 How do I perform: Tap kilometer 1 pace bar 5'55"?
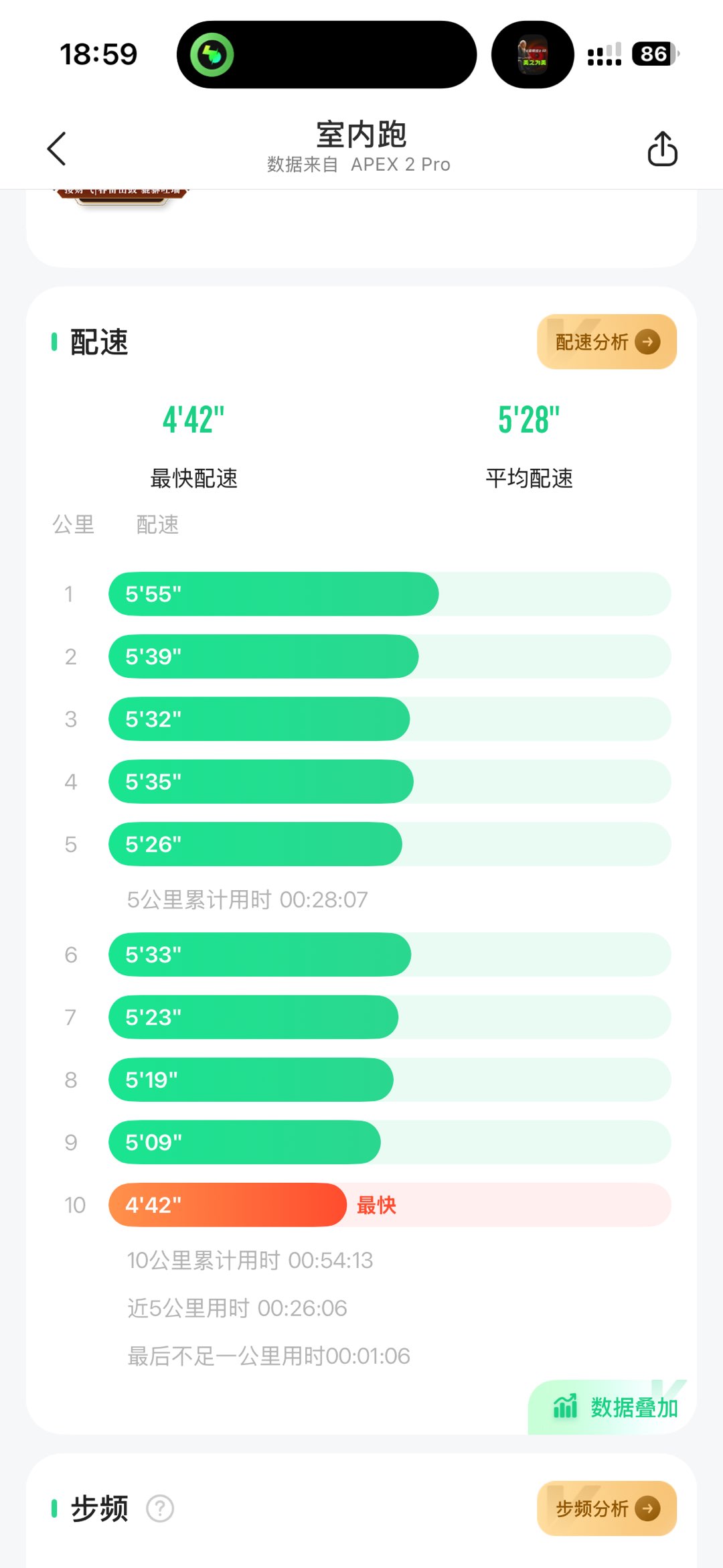tap(273, 594)
